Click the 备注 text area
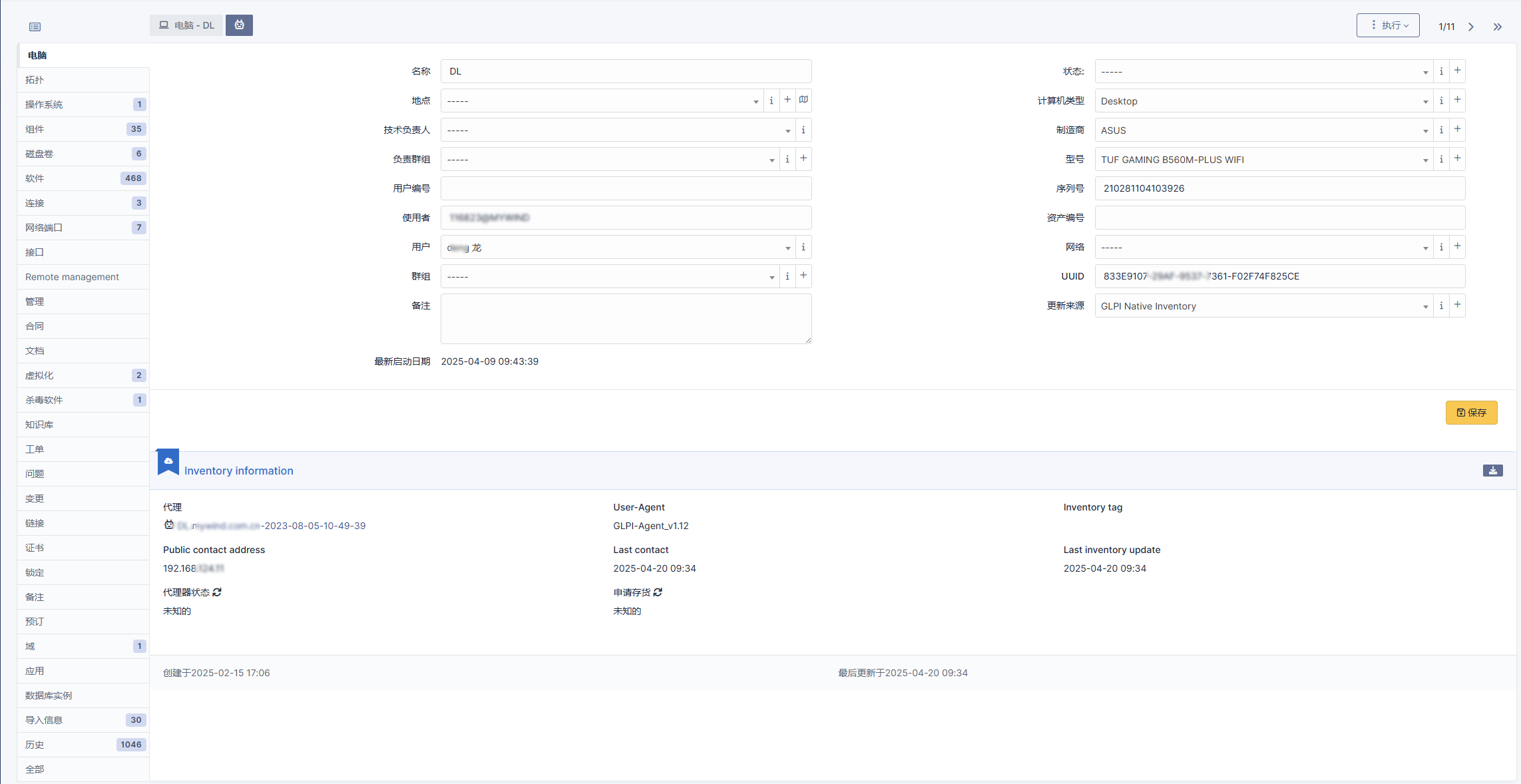 [626, 319]
